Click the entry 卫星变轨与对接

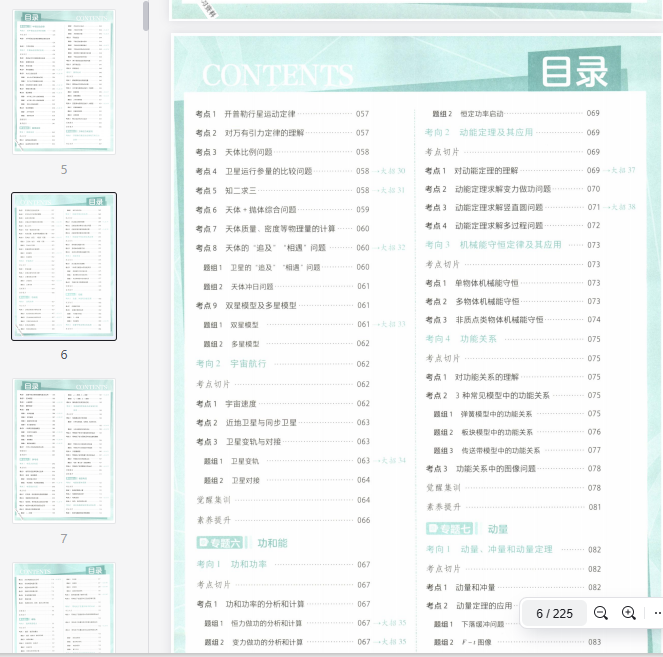point(253,442)
